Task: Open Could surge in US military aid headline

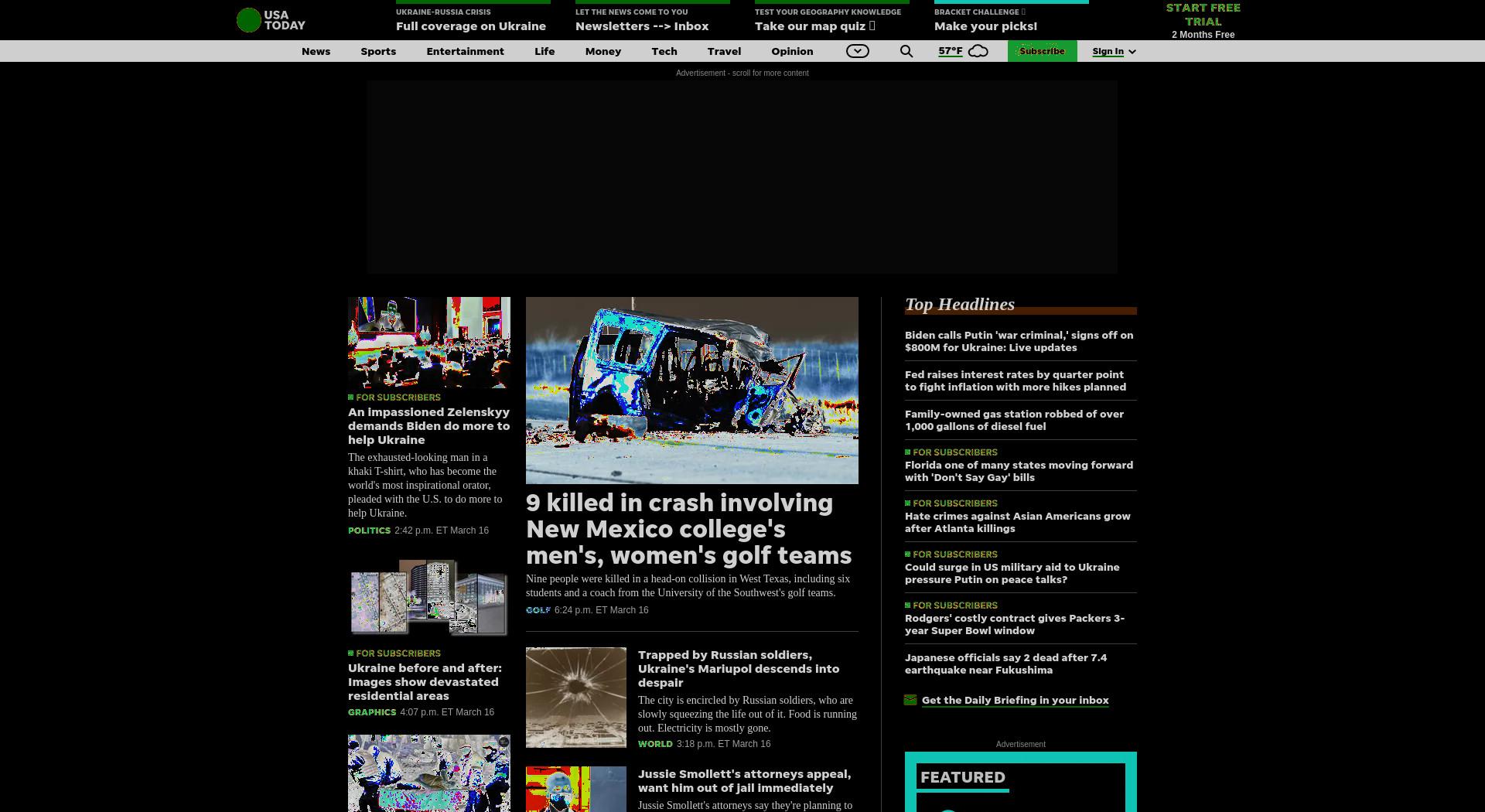Action: (1012, 573)
